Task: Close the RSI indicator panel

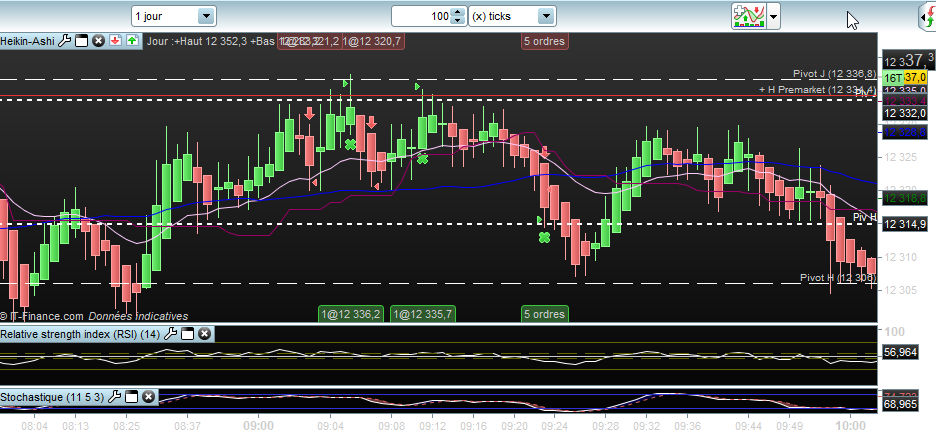Action: point(205,334)
